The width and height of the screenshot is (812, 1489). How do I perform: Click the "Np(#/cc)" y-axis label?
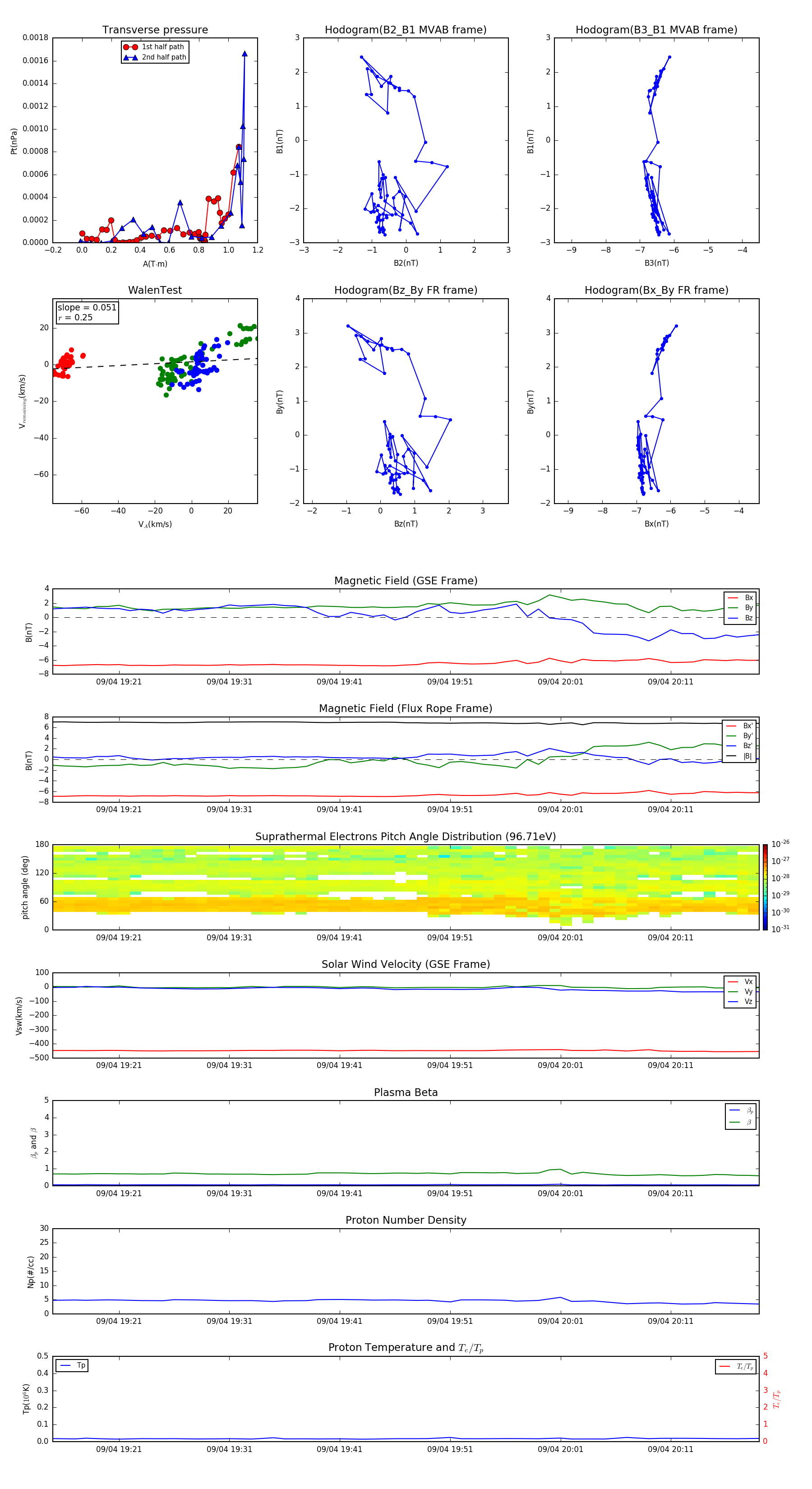coord(31,1271)
